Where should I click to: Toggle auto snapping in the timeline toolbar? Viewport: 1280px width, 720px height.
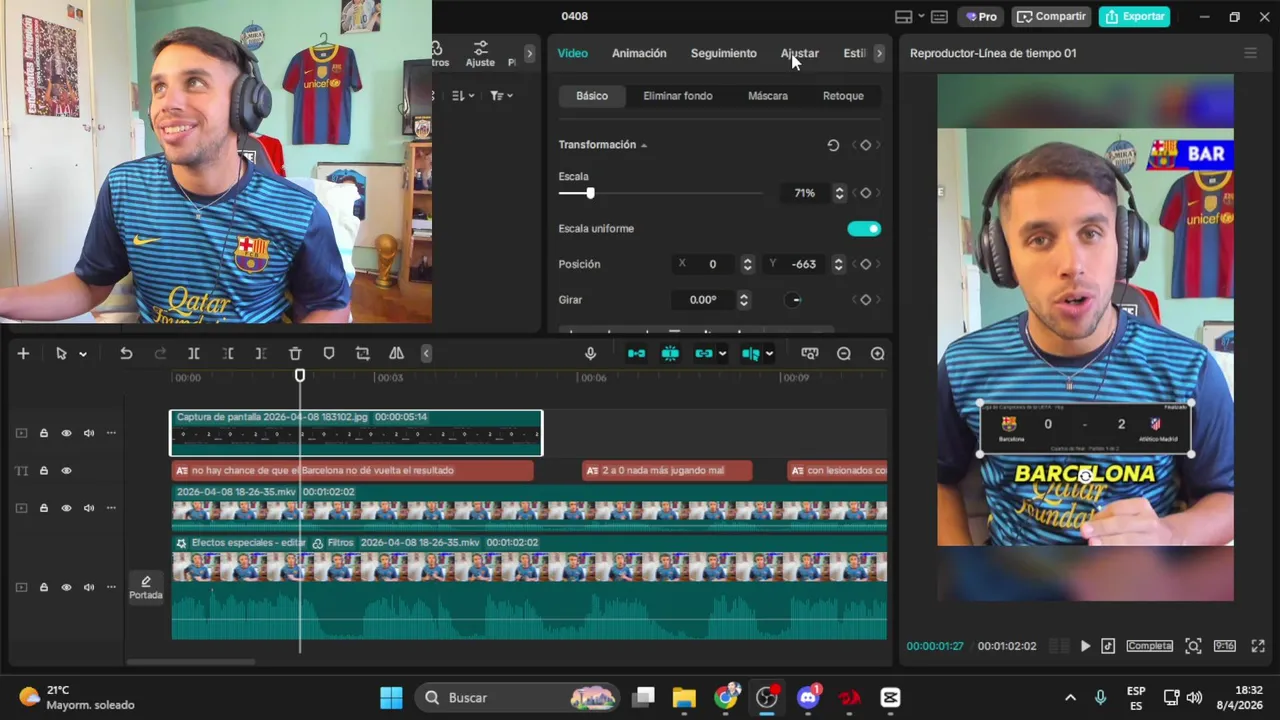[x=670, y=353]
